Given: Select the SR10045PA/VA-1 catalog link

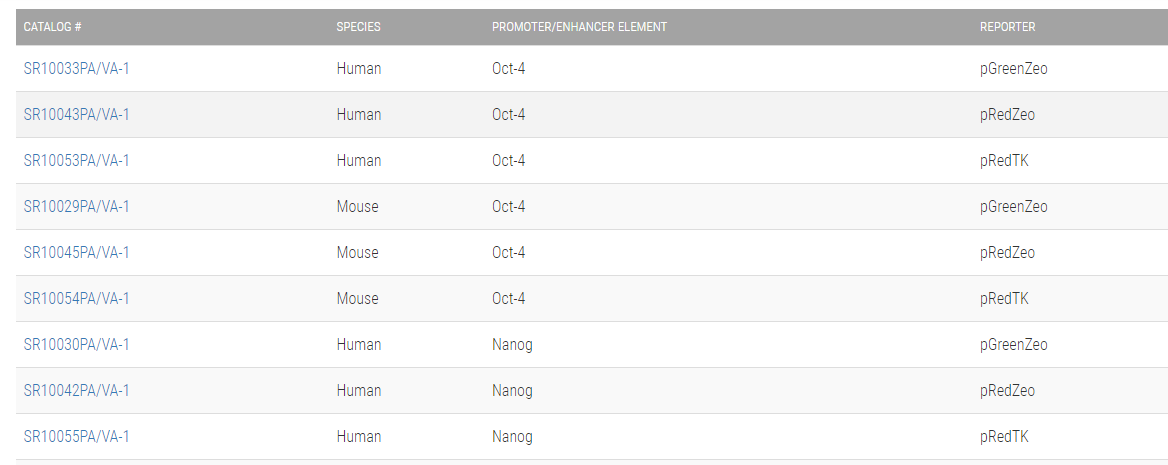Looking at the screenshot, I should [x=76, y=253].
